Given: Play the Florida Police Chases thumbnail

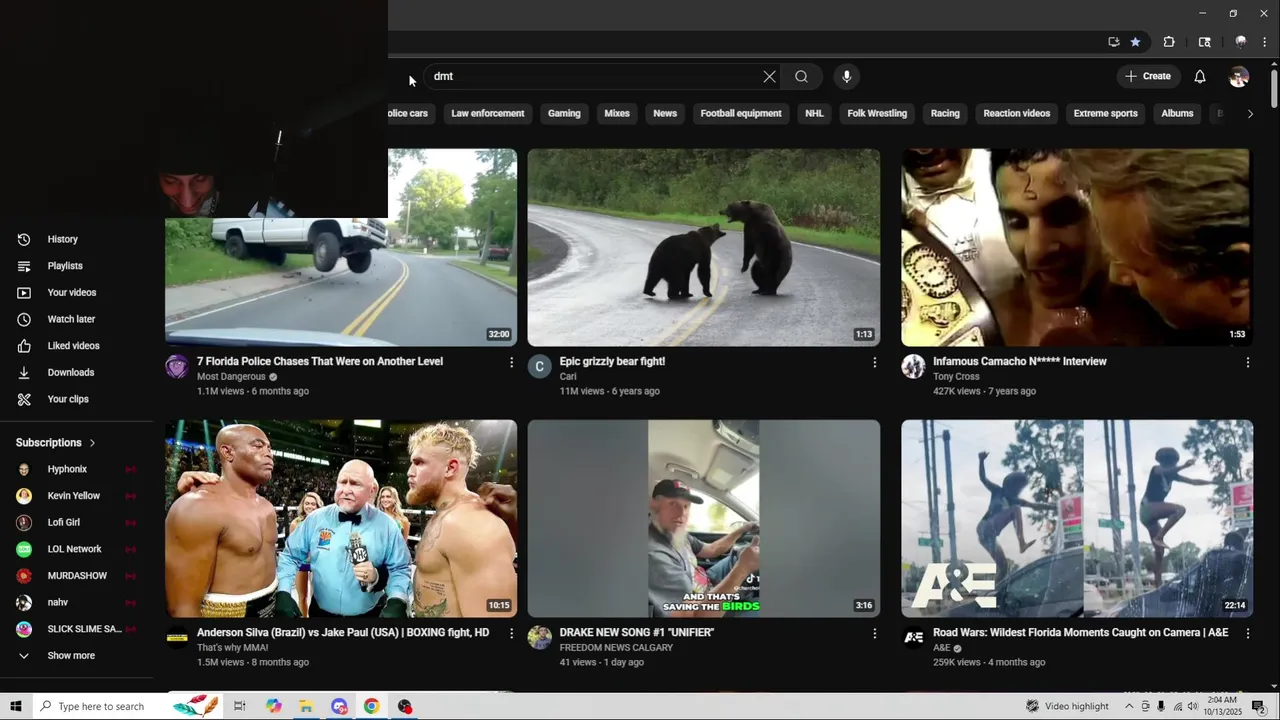Looking at the screenshot, I should tap(341, 283).
